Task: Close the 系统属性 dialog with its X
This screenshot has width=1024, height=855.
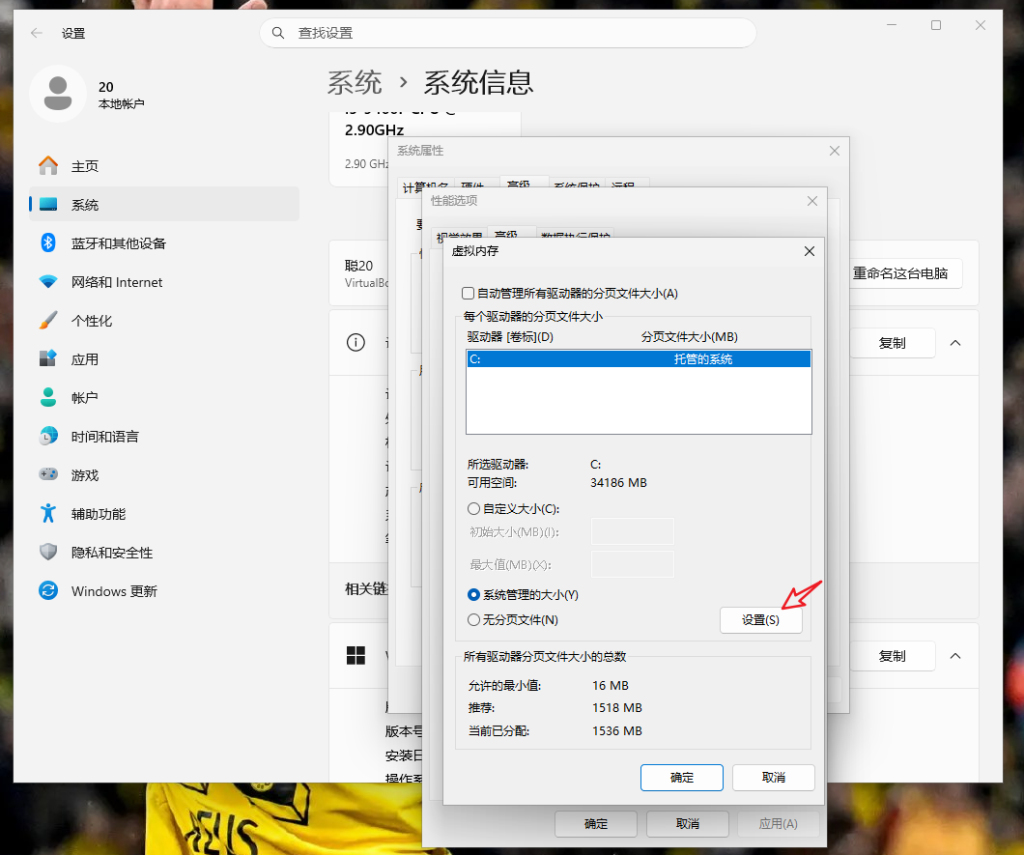Action: coord(834,151)
